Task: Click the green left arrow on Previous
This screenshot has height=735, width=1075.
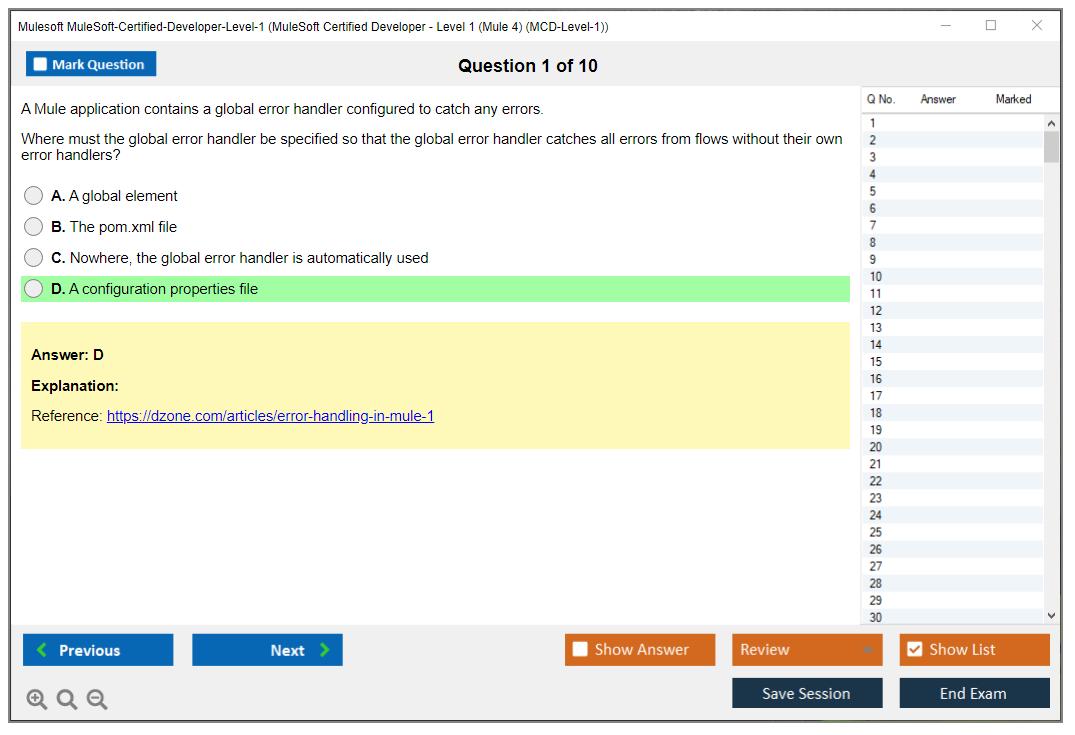Action: [42, 650]
